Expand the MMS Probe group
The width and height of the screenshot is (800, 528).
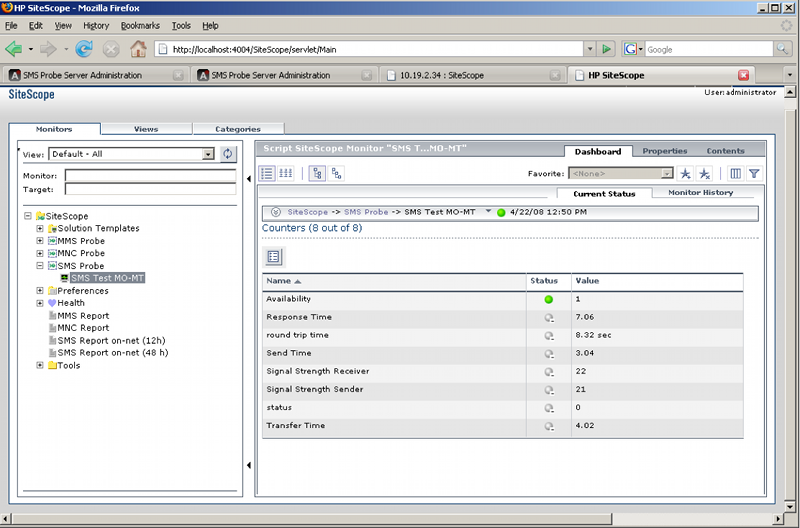tap(40, 241)
